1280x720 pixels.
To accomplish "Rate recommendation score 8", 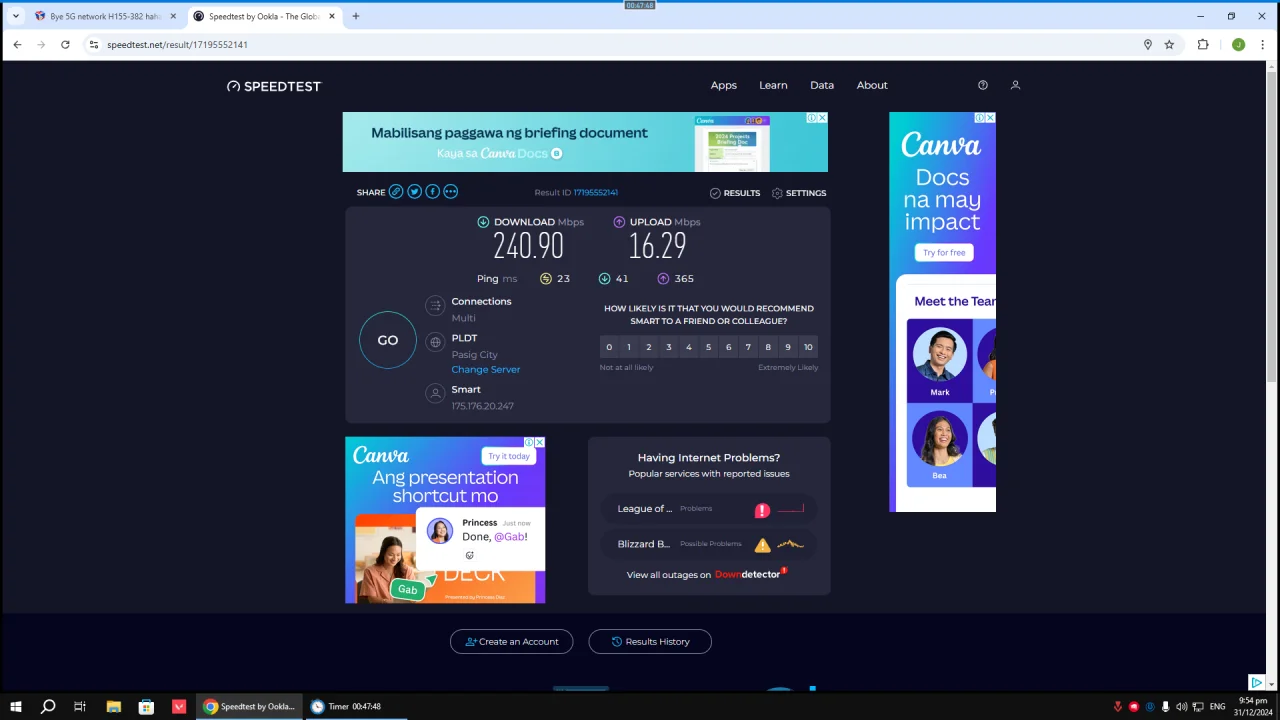I will pos(768,347).
